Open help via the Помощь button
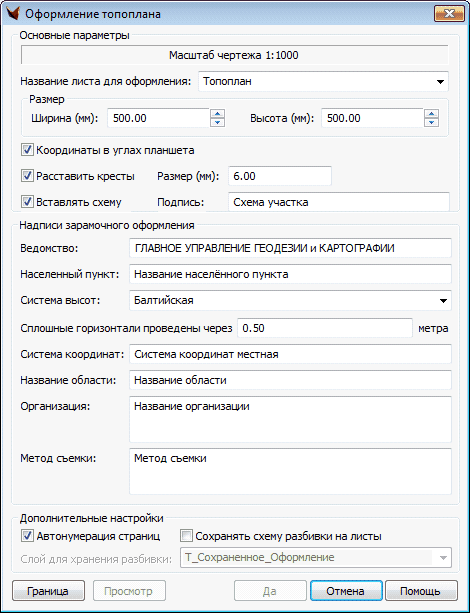Image resolution: width=470 pixels, height=613 pixels. 421,591
